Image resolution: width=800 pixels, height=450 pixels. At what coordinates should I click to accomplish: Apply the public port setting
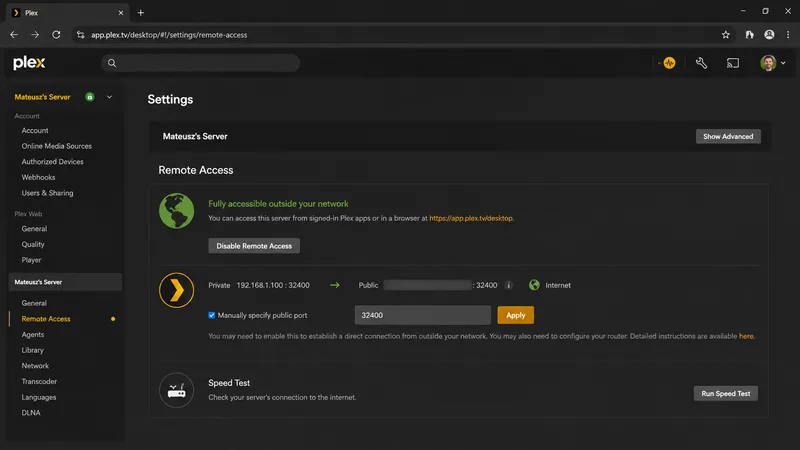click(515, 315)
